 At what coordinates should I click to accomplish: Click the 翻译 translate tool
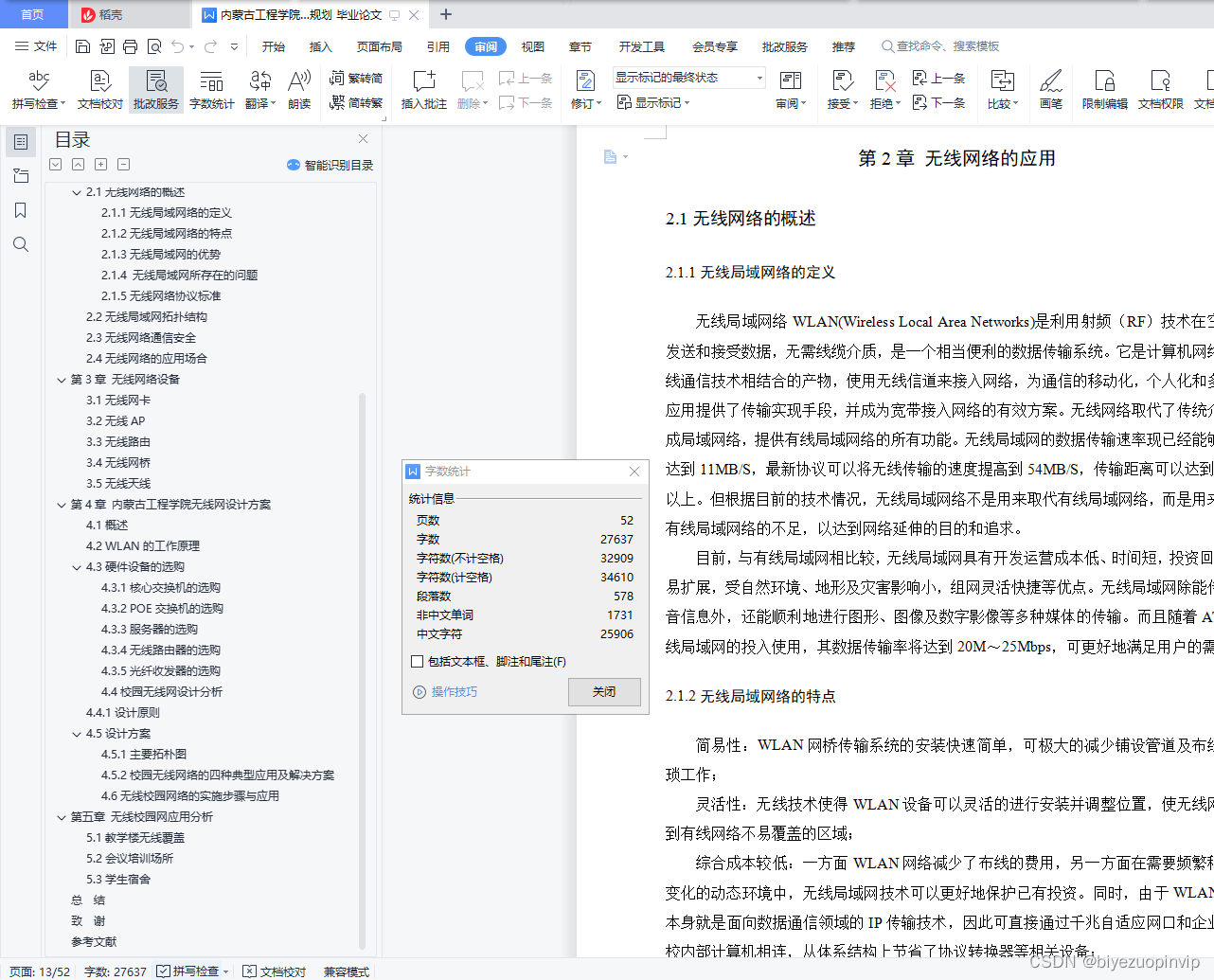pos(259,90)
